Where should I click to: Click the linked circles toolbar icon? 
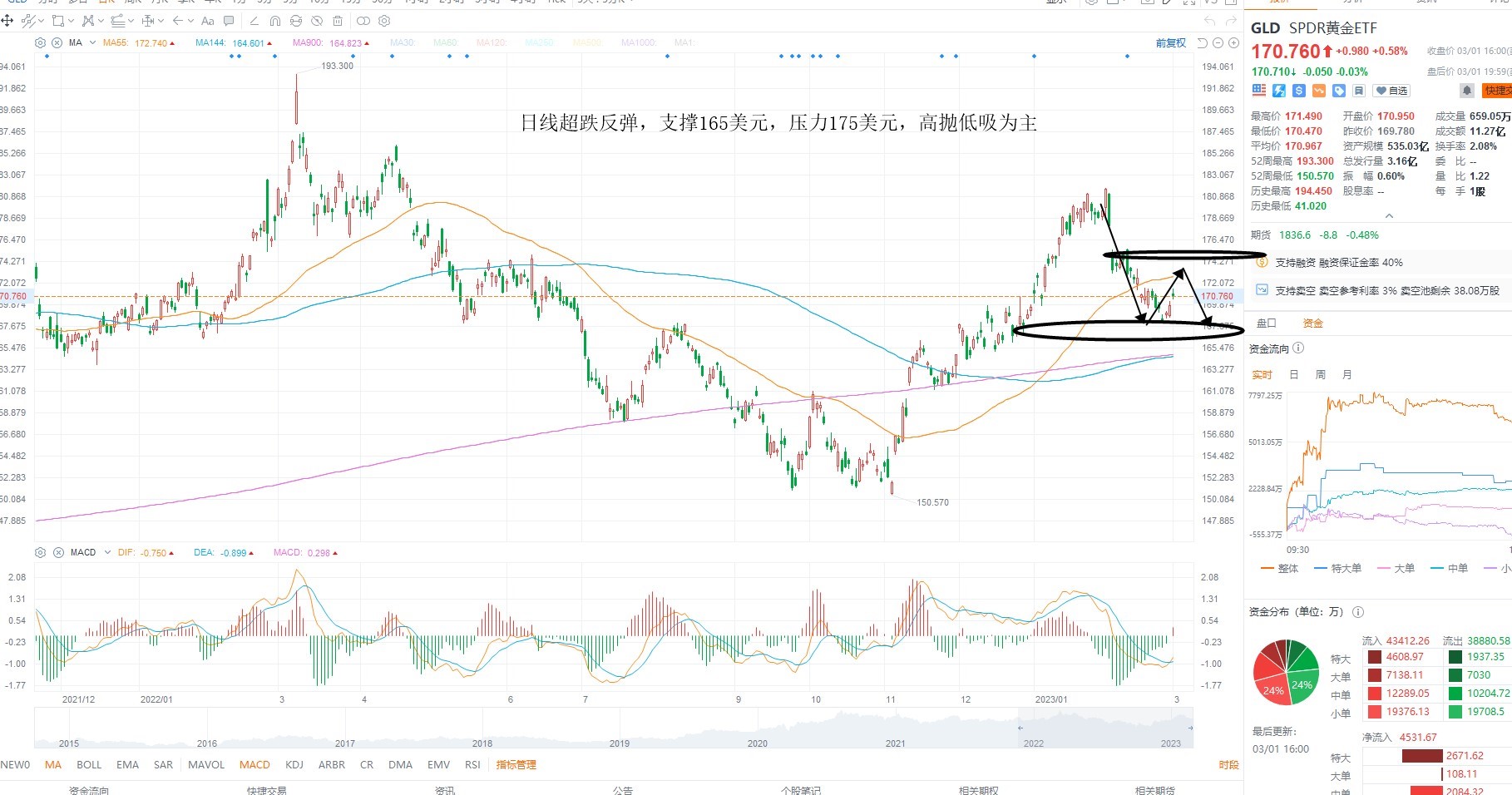(x=363, y=21)
